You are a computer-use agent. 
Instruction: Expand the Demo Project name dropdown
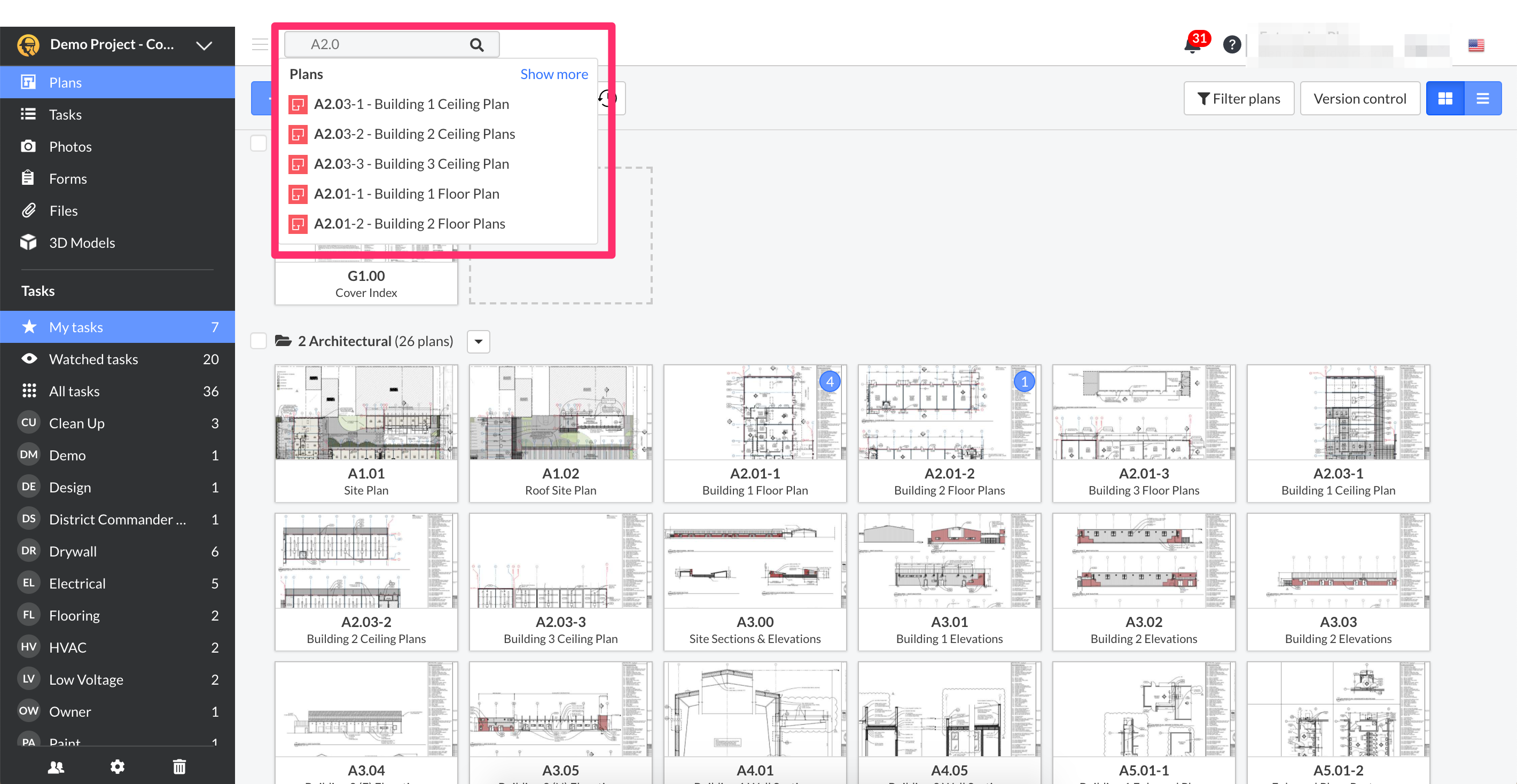click(204, 45)
